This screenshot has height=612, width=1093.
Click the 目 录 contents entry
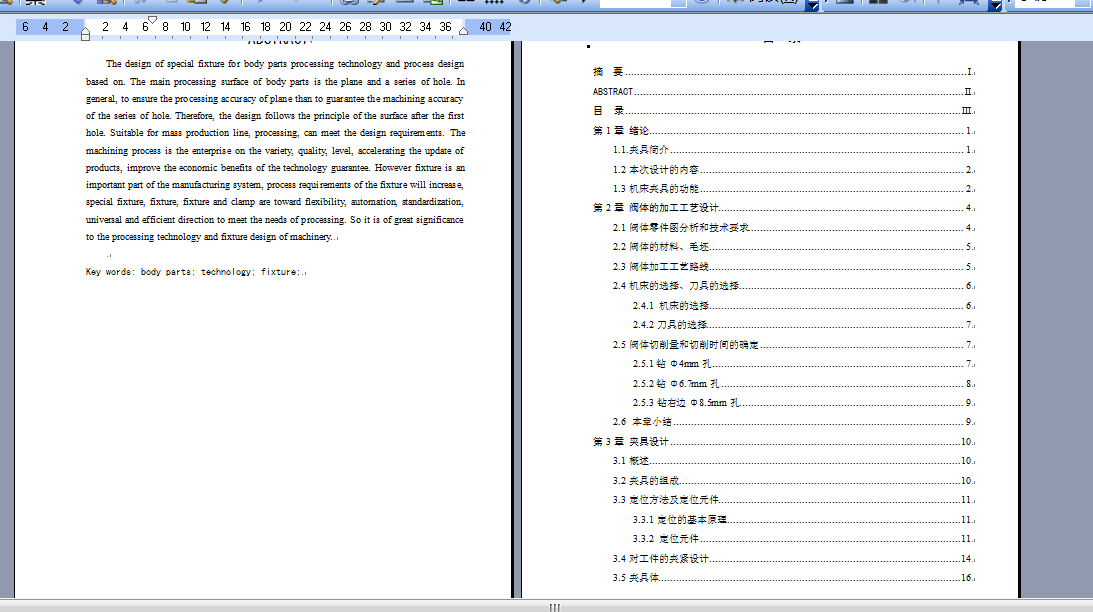[x=784, y=111]
